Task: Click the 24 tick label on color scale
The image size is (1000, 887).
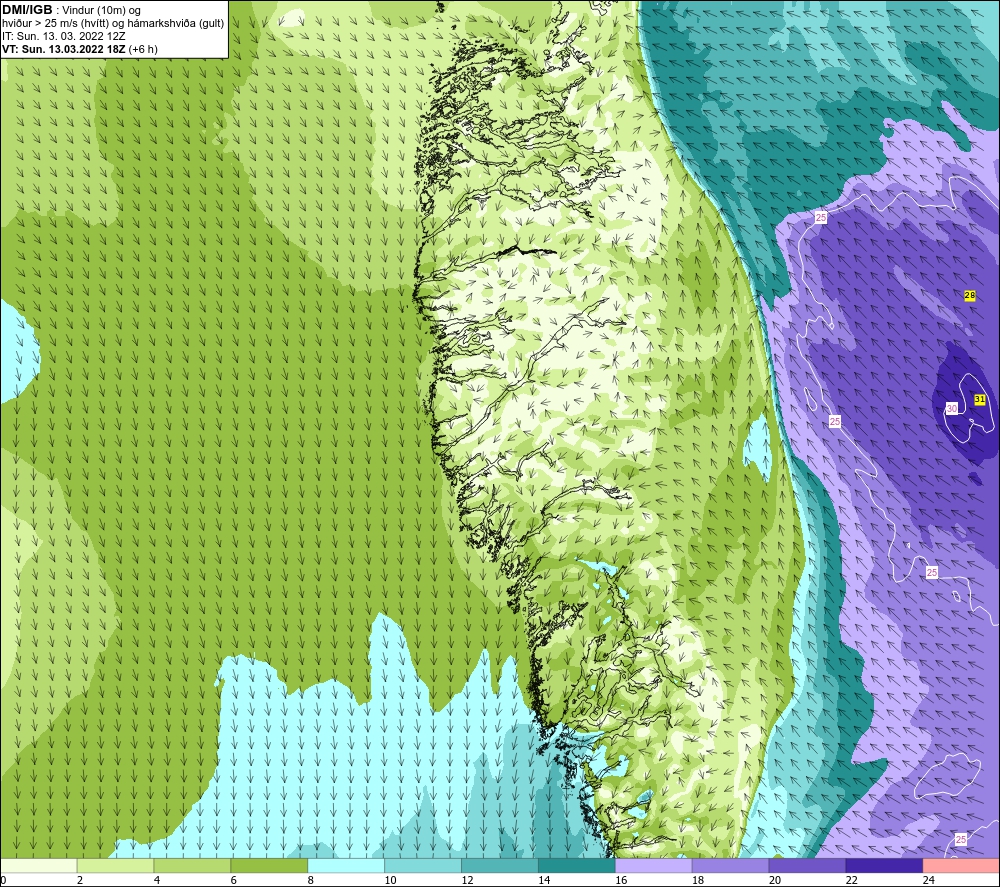Action: tap(929, 880)
